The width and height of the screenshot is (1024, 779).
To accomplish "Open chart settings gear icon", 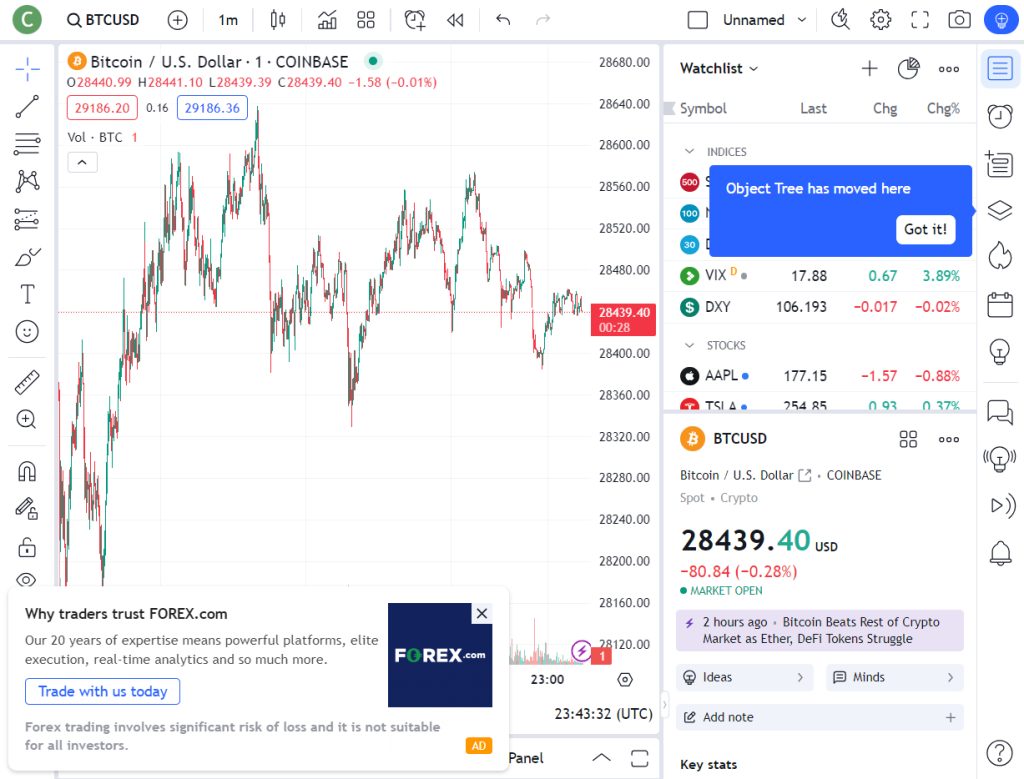I will tap(880, 20).
